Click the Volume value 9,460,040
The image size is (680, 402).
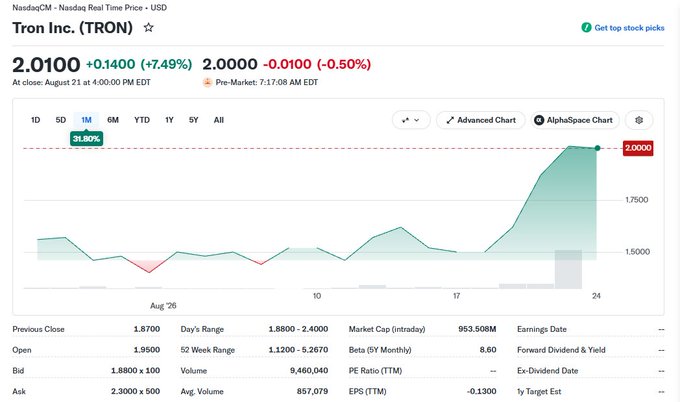click(x=309, y=371)
